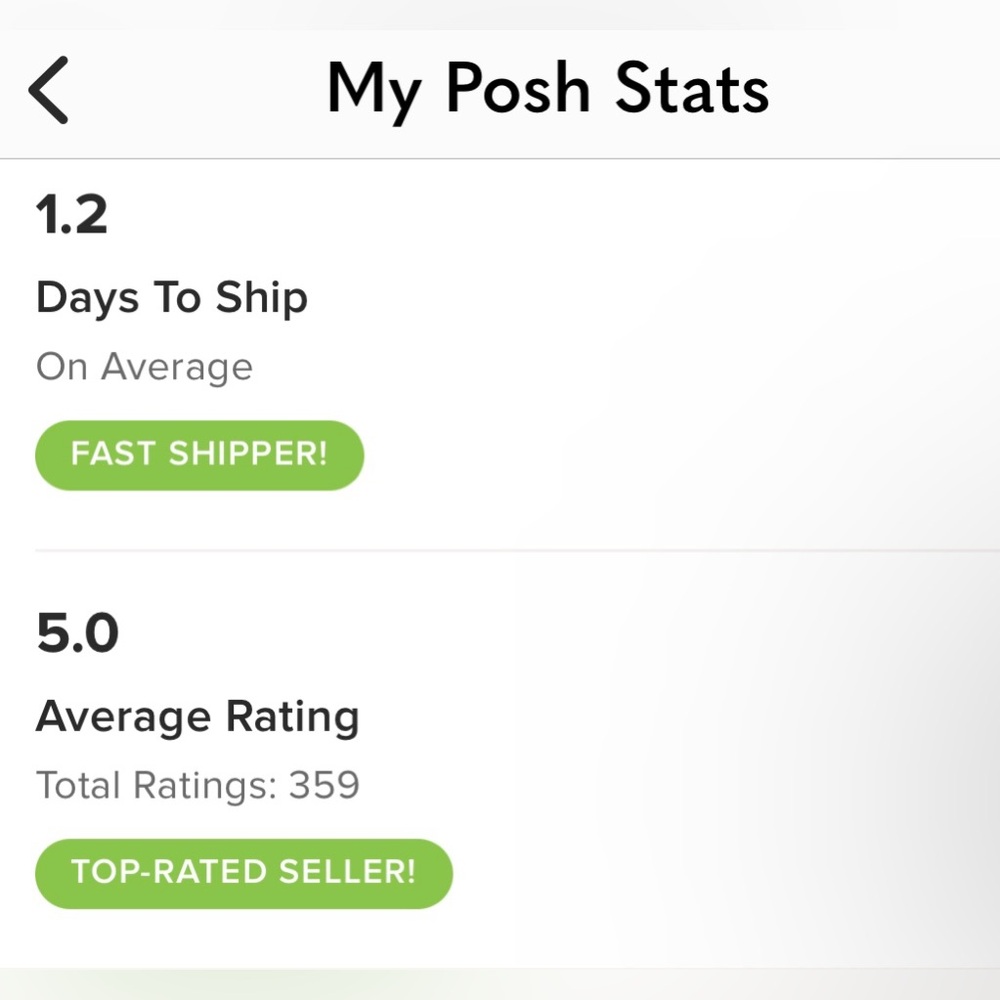Select the 5.0 rating value
This screenshot has height=1000, width=1000.
click(x=77, y=633)
